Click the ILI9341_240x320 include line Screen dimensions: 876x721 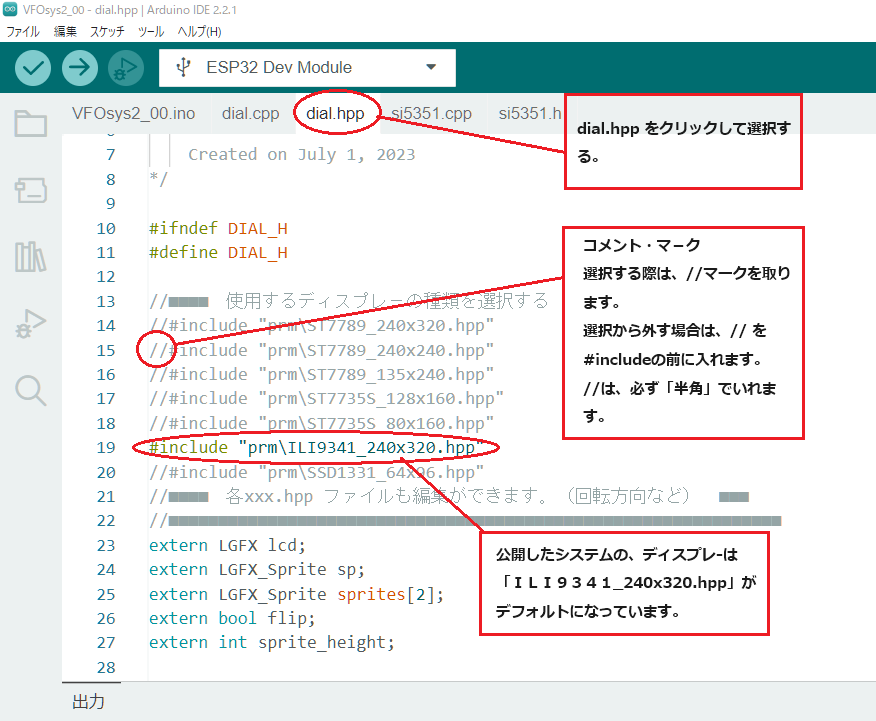click(x=317, y=447)
